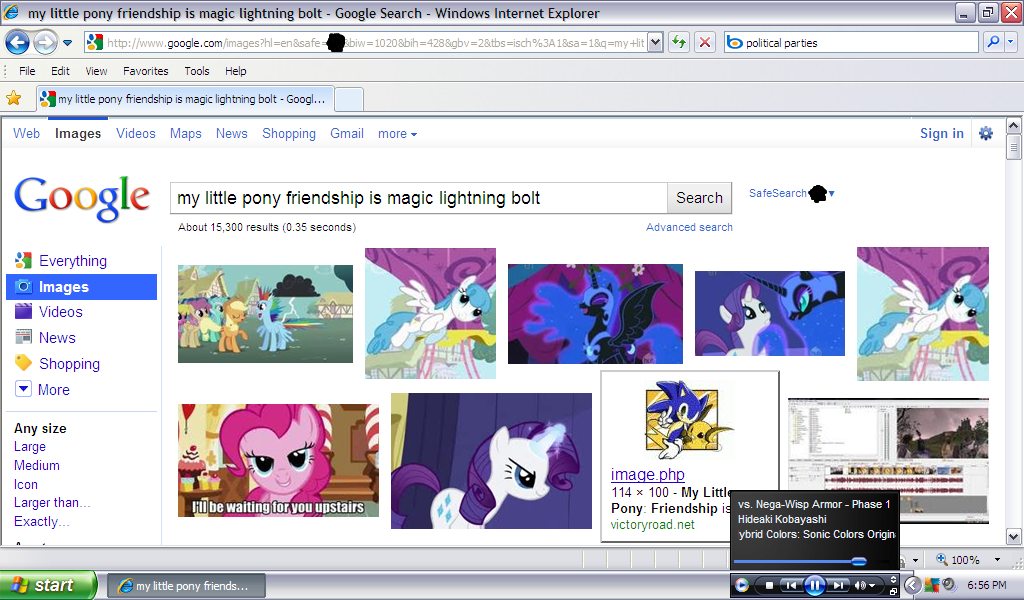The height and width of the screenshot is (600, 1024).
Task: Open the Favorites star icon
Action: click(14, 98)
